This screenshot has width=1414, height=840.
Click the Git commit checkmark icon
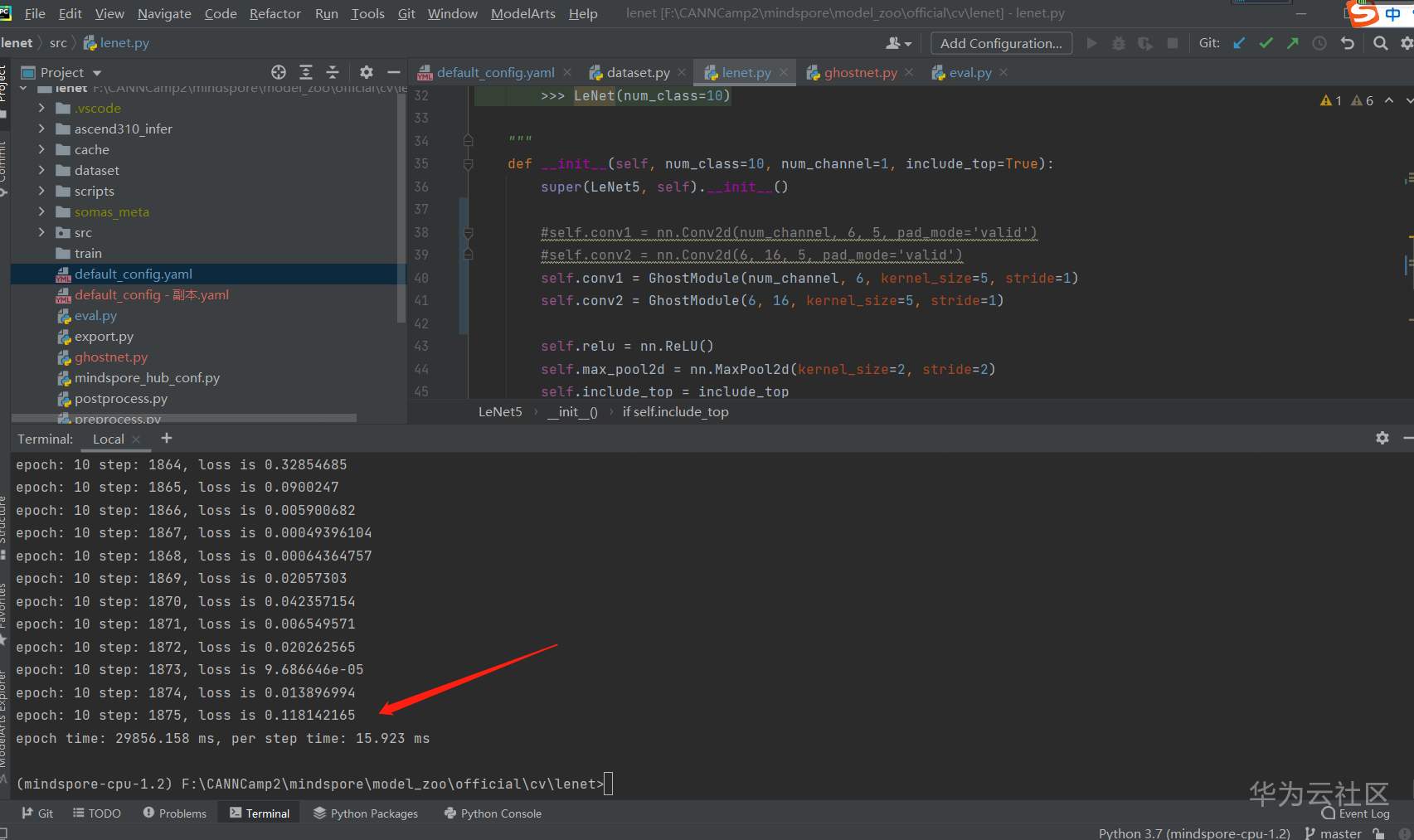[x=1266, y=43]
